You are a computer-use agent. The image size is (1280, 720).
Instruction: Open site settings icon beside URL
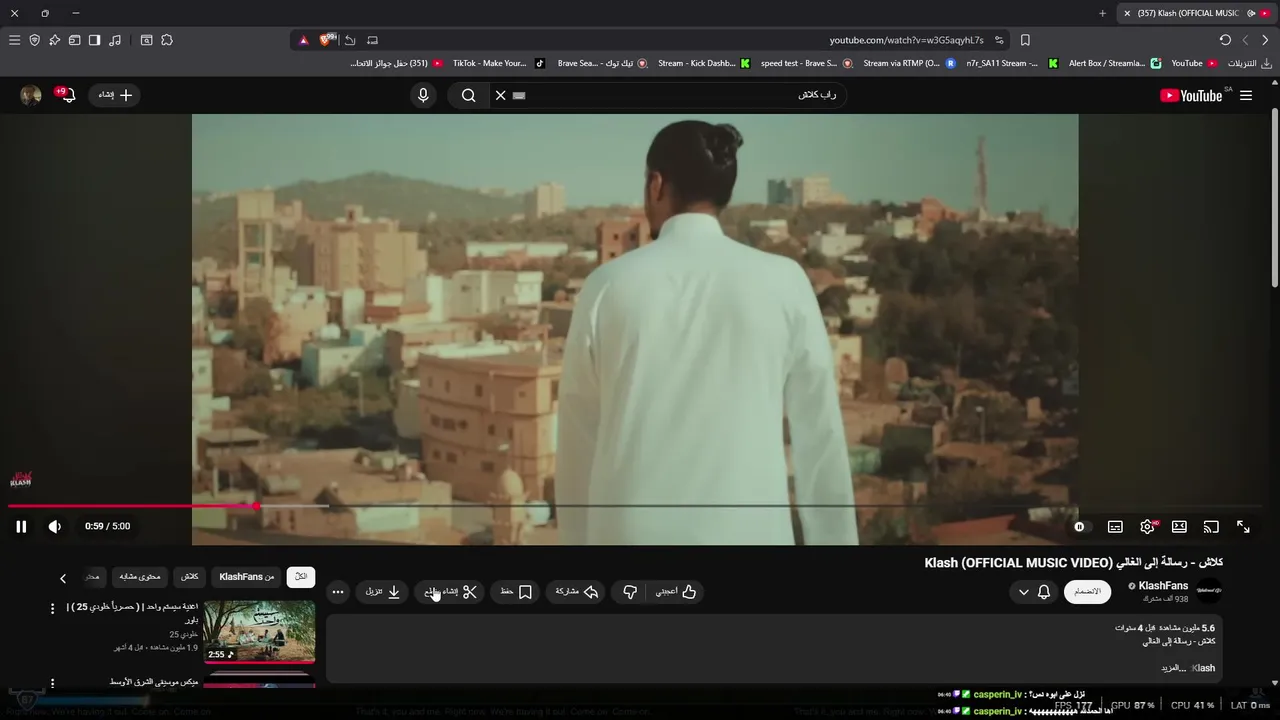(999, 40)
